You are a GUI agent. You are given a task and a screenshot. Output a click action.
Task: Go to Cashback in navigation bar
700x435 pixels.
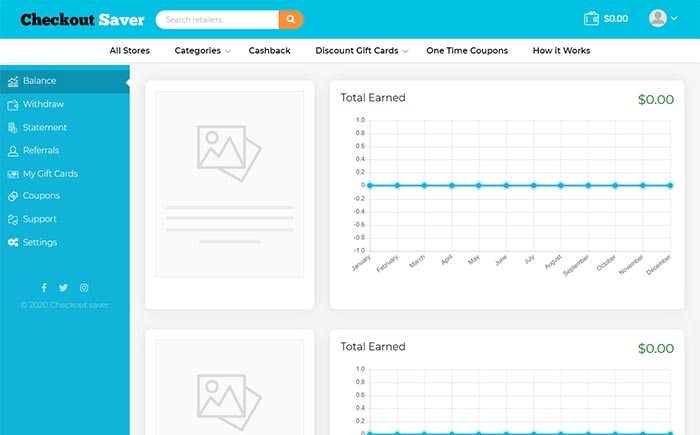coord(270,50)
